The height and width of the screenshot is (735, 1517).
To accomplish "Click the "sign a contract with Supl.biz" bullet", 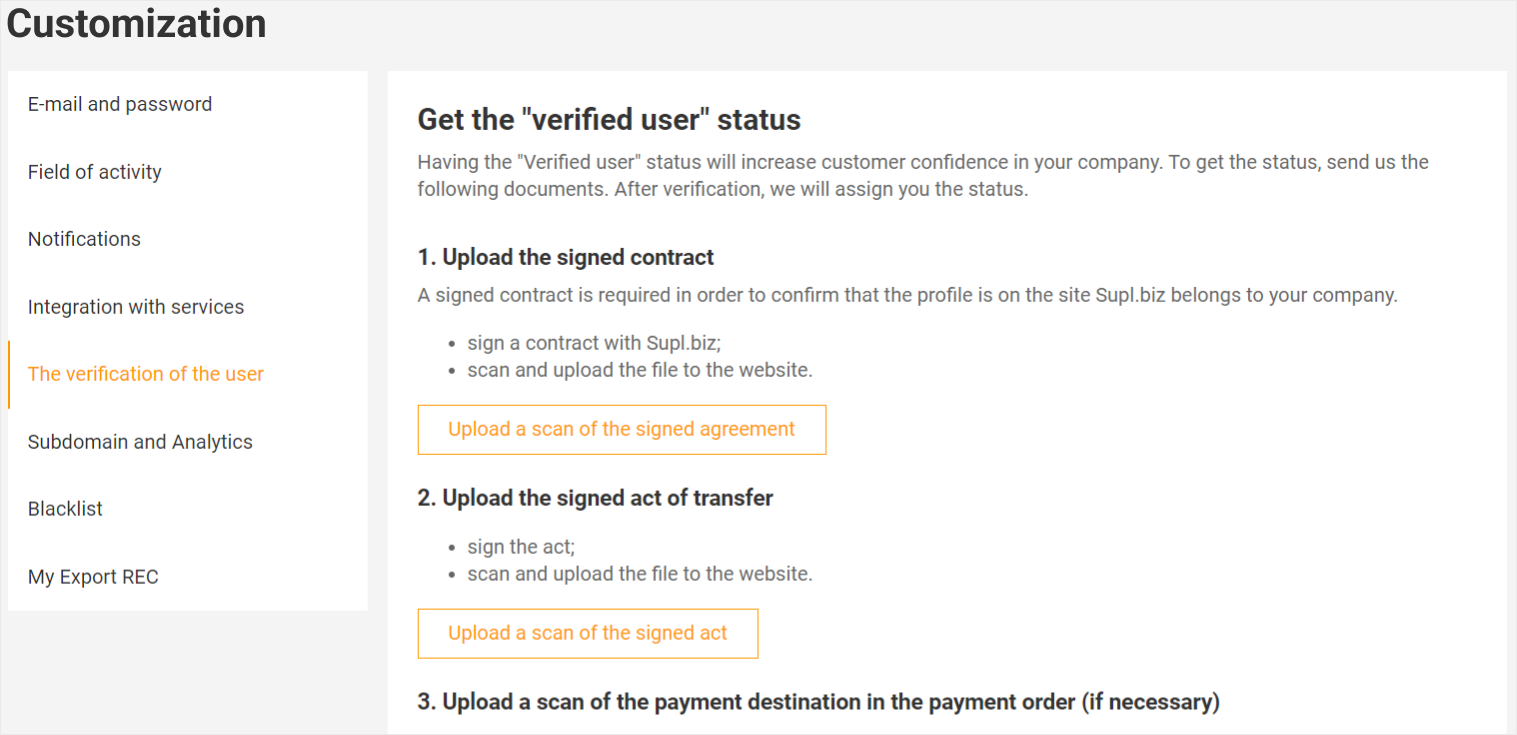I will [x=594, y=343].
